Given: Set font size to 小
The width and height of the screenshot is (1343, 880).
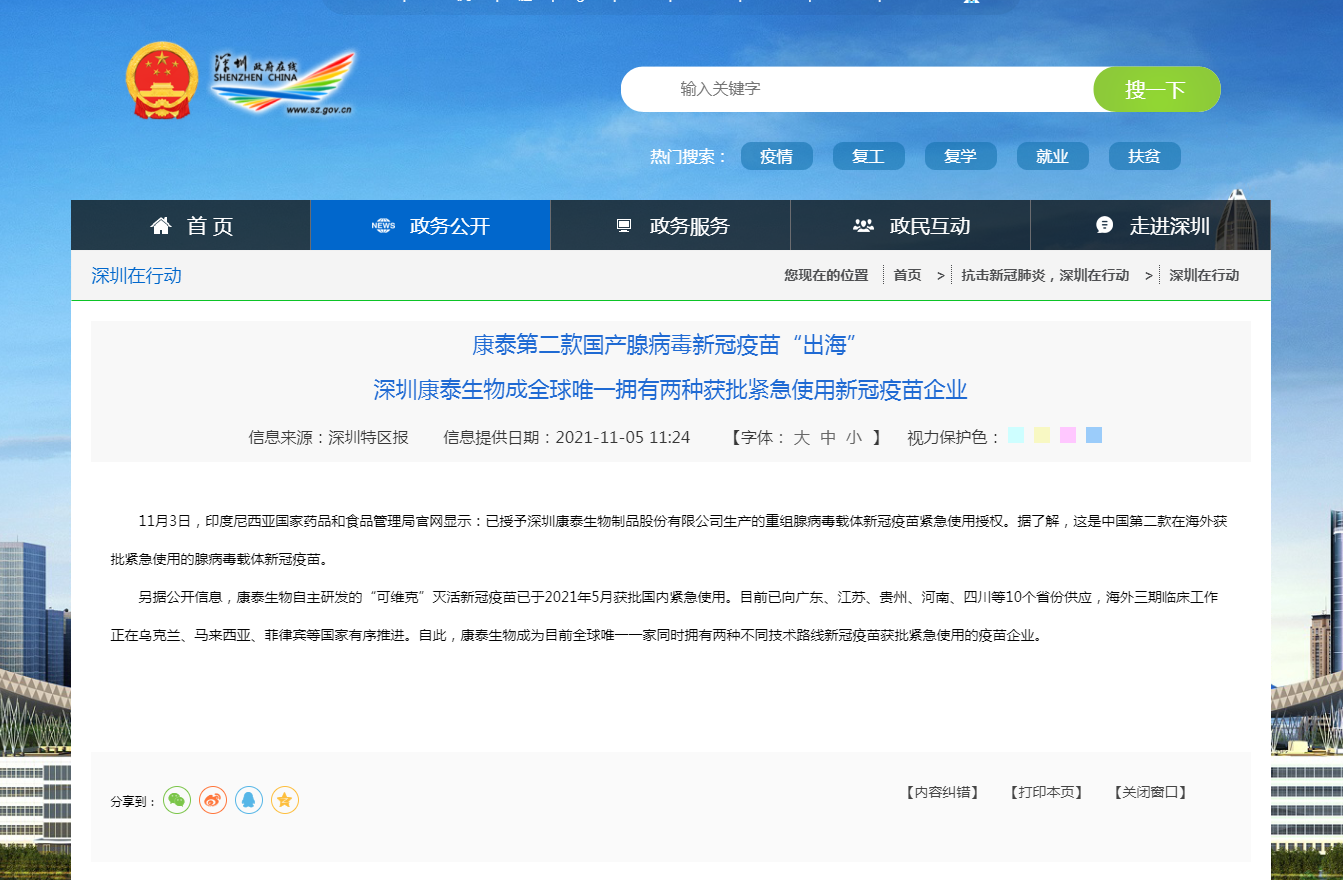Looking at the screenshot, I should pos(854,437).
